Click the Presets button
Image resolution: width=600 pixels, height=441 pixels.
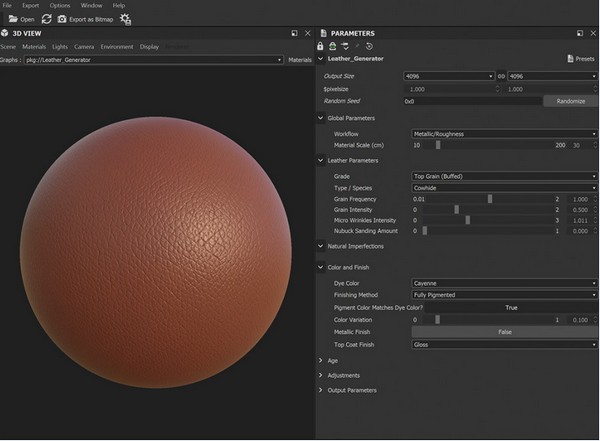click(580, 59)
